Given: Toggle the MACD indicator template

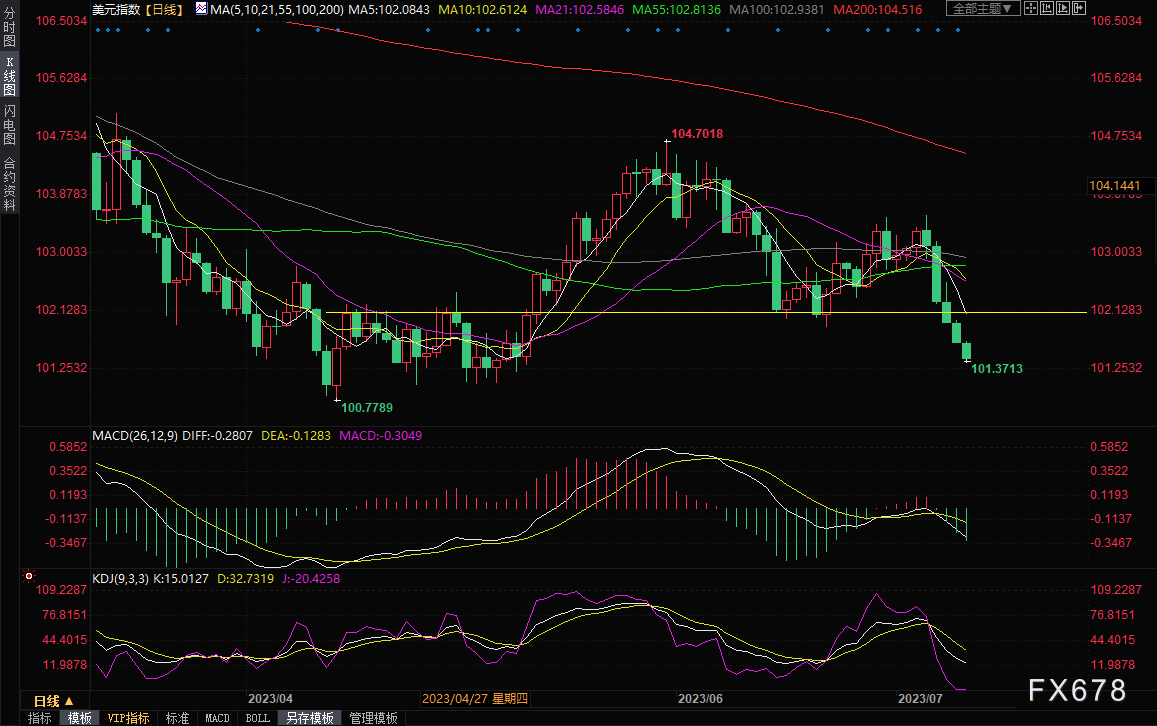Looking at the screenshot, I should tap(217, 718).
